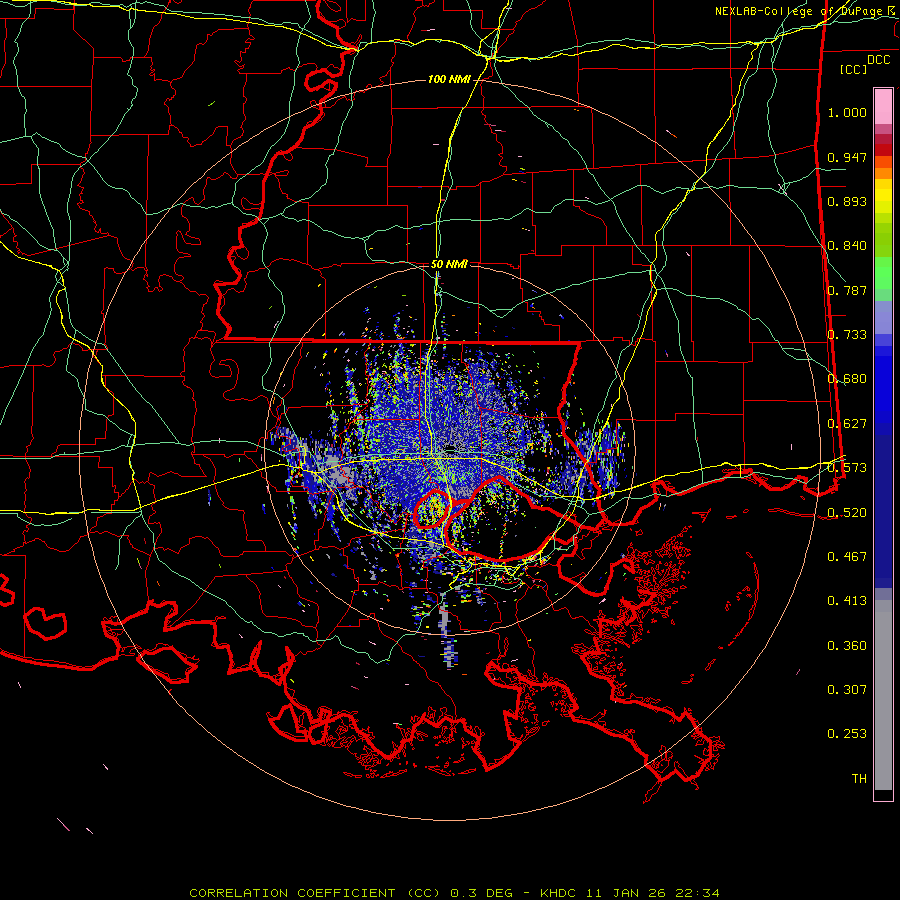Screen dimensions: 900x900
Task: Click the 0.573 scale value
Action: click(x=847, y=468)
